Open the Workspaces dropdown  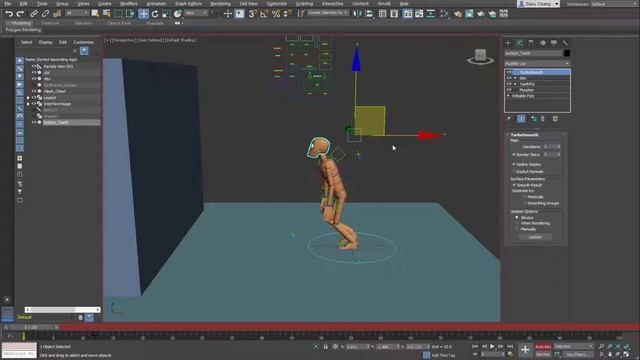coord(614,4)
